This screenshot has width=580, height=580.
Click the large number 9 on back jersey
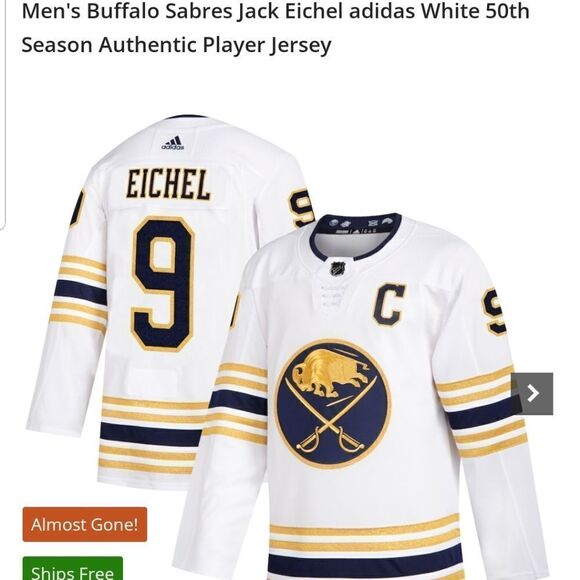(163, 284)
